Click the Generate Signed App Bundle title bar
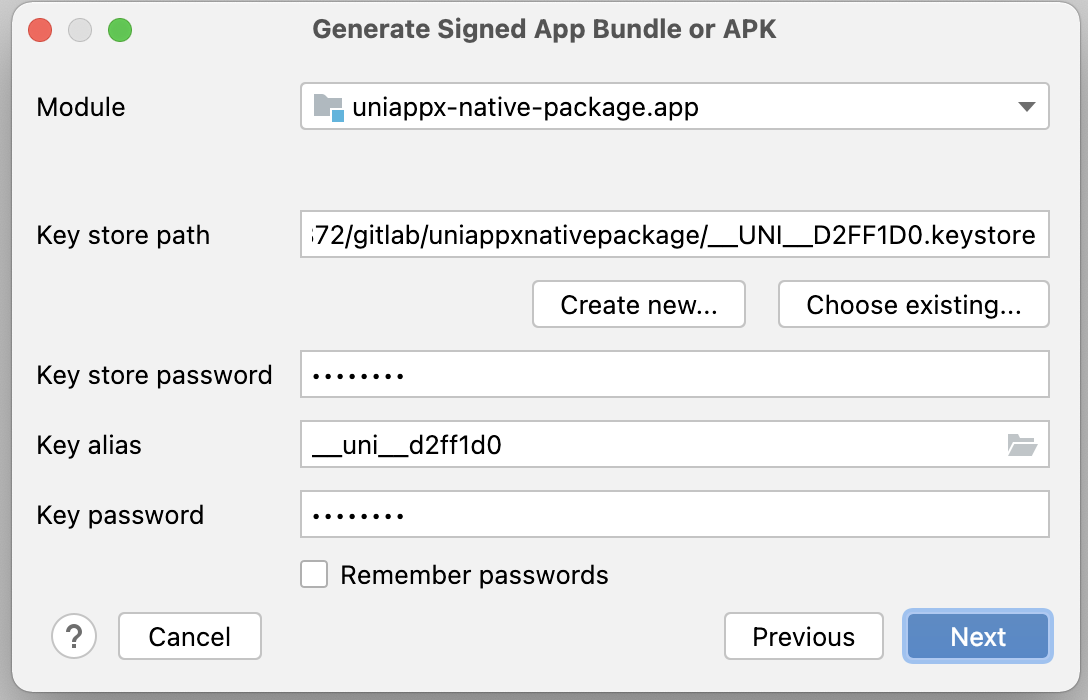 point(544,29)
